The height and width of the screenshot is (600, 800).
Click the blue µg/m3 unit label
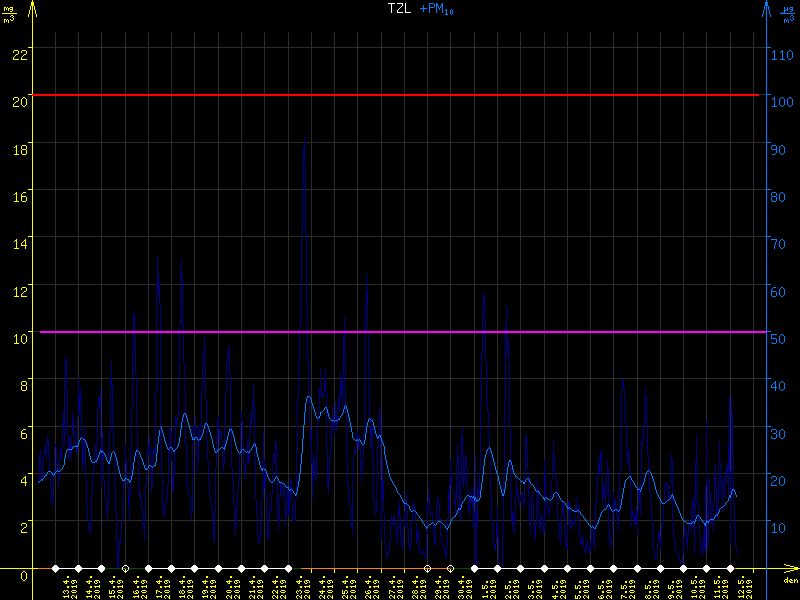(787, 13)
